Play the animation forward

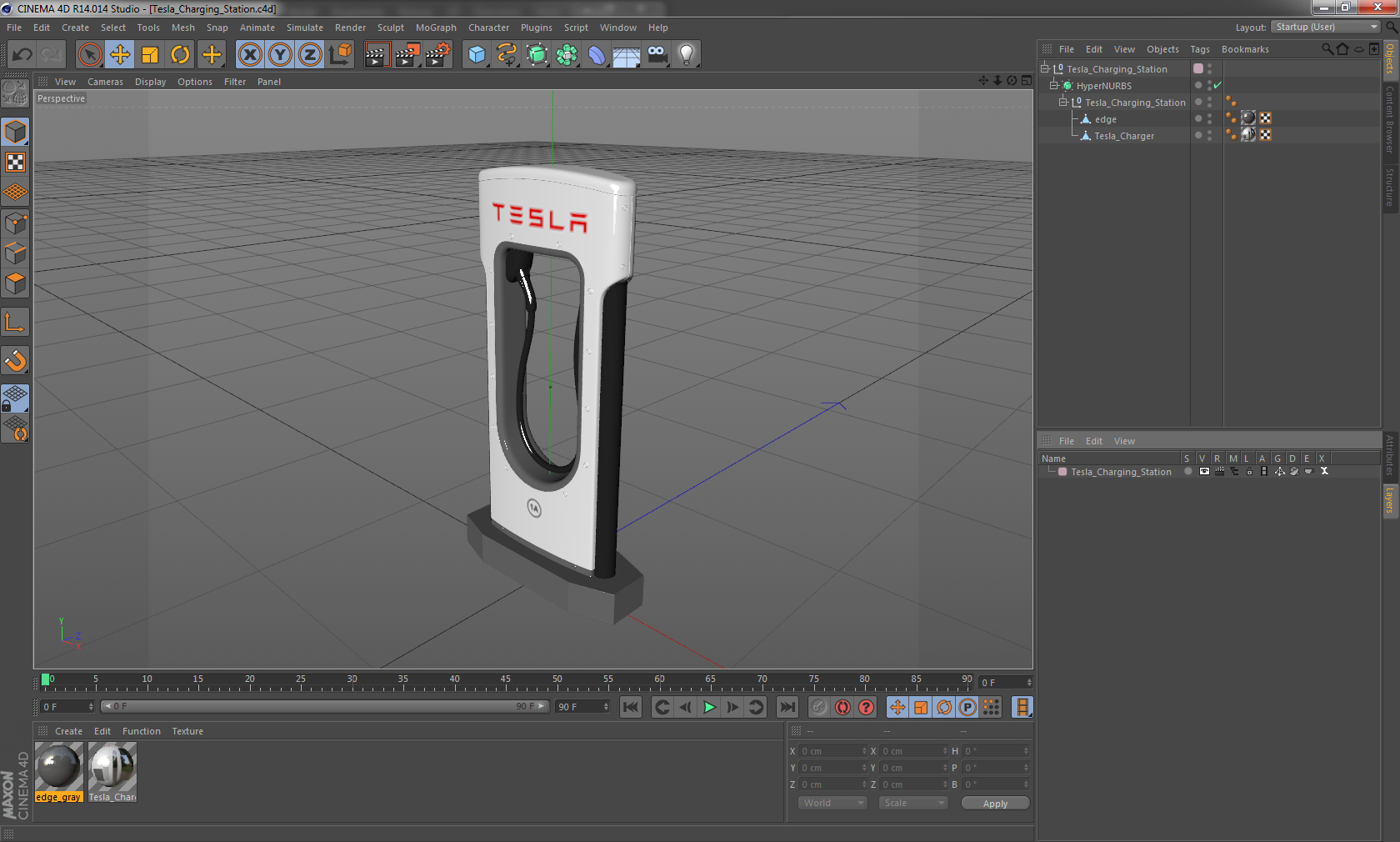[709, 707]
